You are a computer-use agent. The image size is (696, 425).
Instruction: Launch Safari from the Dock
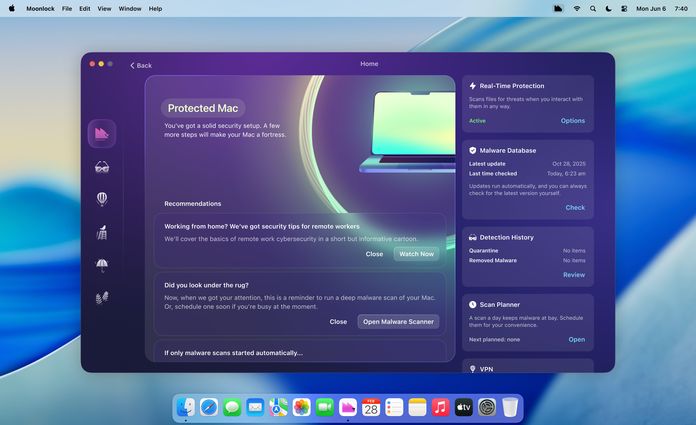[x=209, y=407]
